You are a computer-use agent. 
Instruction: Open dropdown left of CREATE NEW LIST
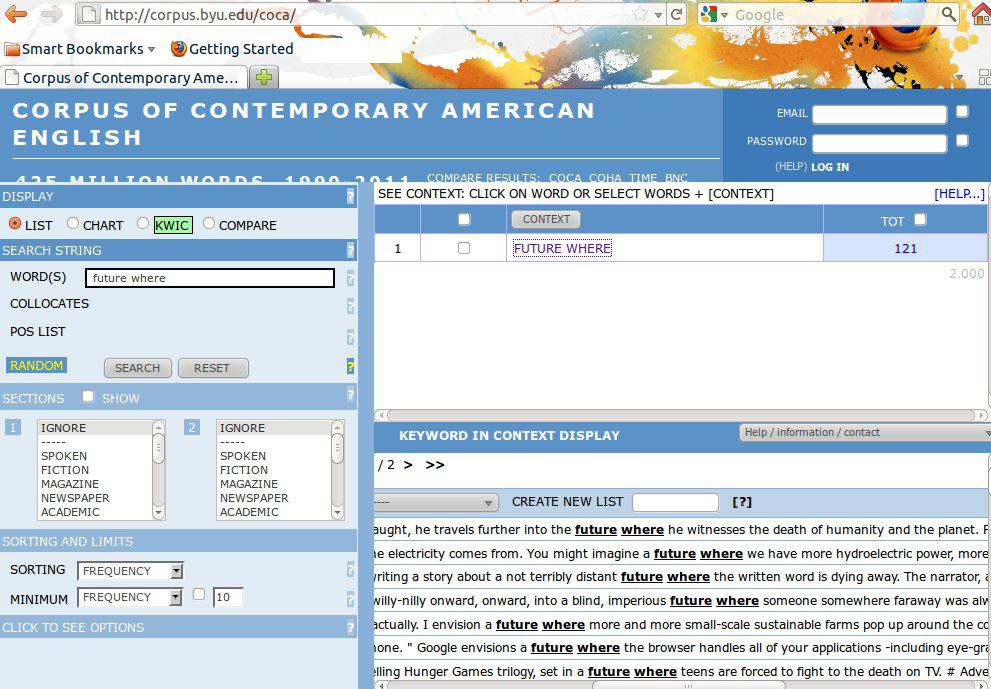pos(435,503)
